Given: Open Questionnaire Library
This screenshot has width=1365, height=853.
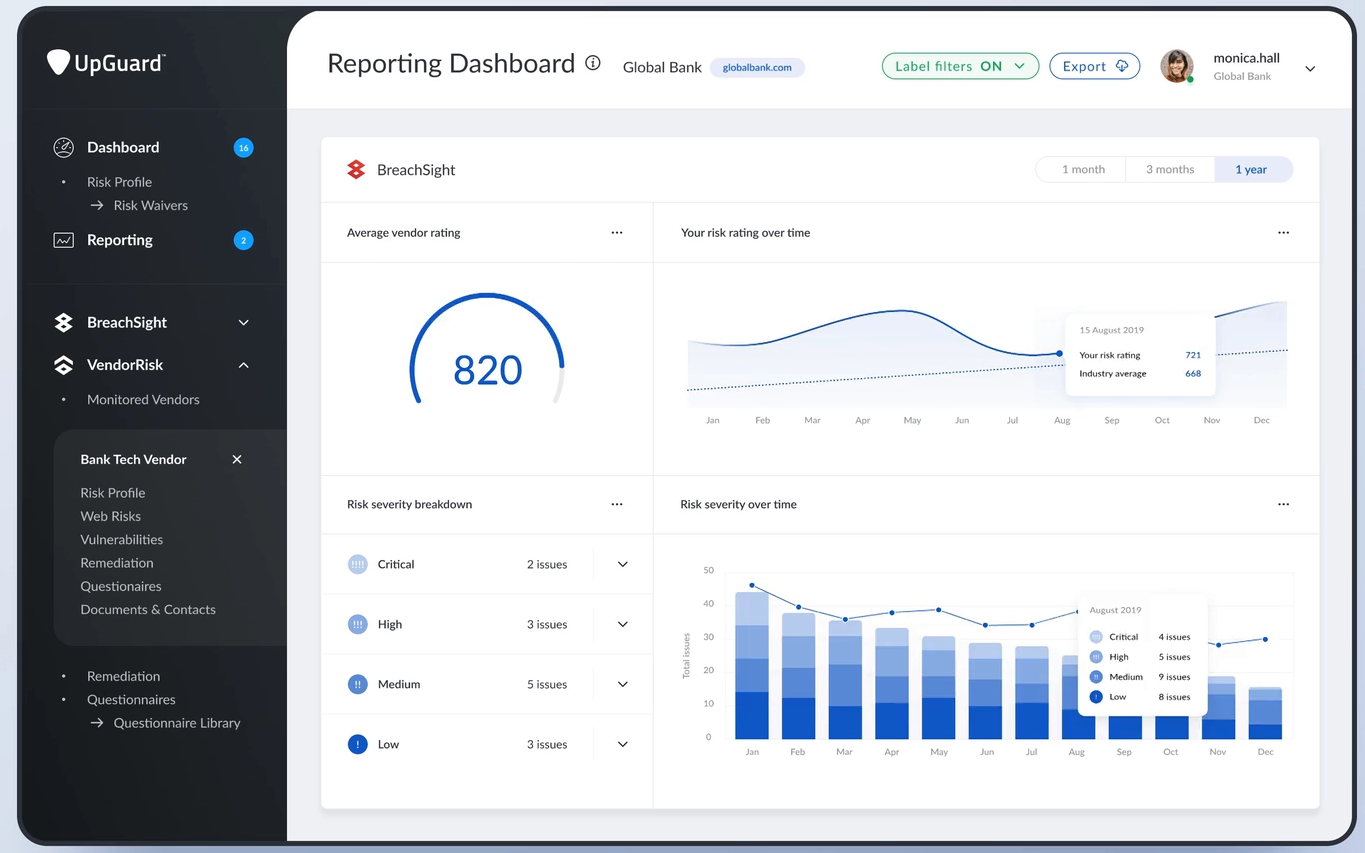Looking at the screenshot, I should [177, 723].
